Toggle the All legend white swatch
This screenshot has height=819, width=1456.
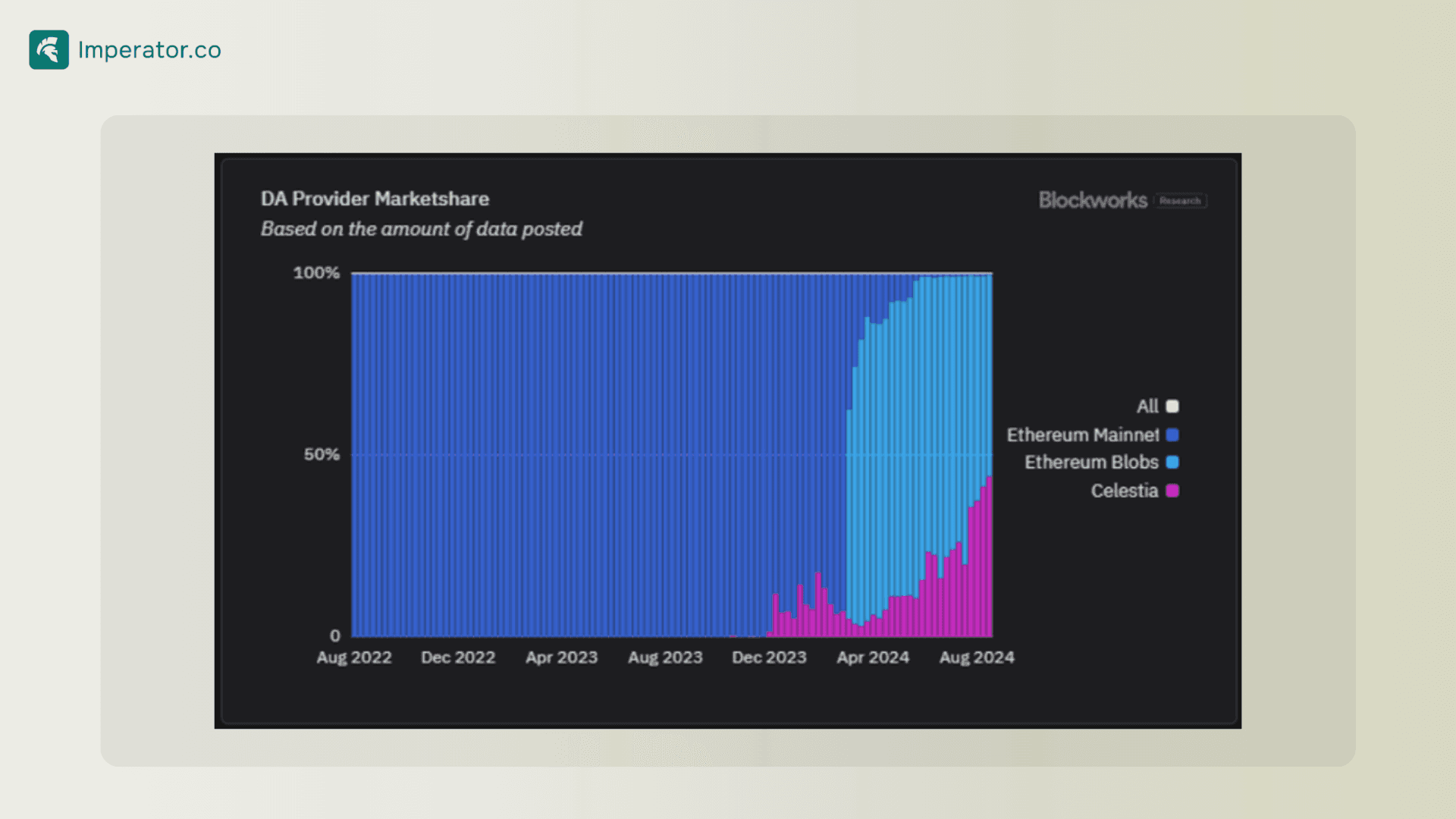[1172, 406]
